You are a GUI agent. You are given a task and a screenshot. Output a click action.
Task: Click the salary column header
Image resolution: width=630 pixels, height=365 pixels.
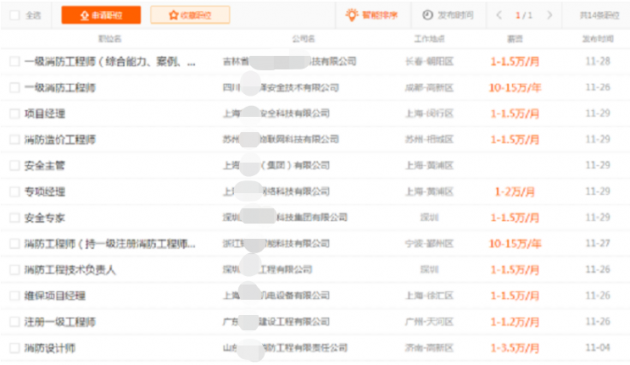(x=515, y=39)
